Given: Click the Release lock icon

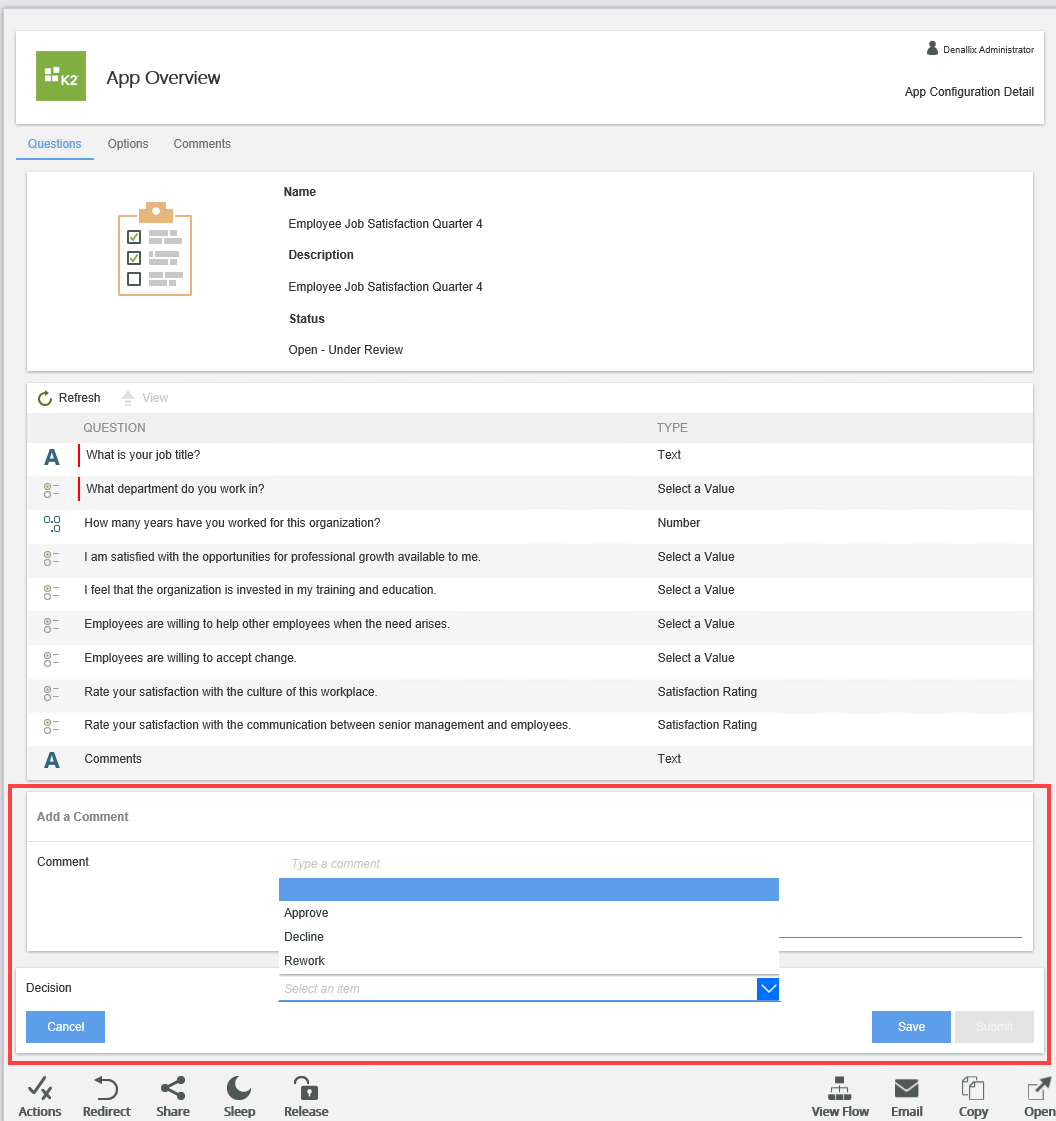Looking at the screenshot, I should click(306, 1088).
